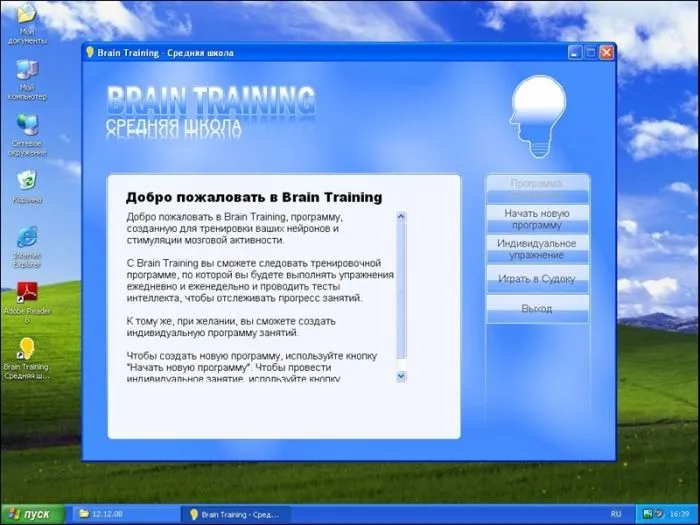Click the welcome text scroll up arrow

coord(401,217)
